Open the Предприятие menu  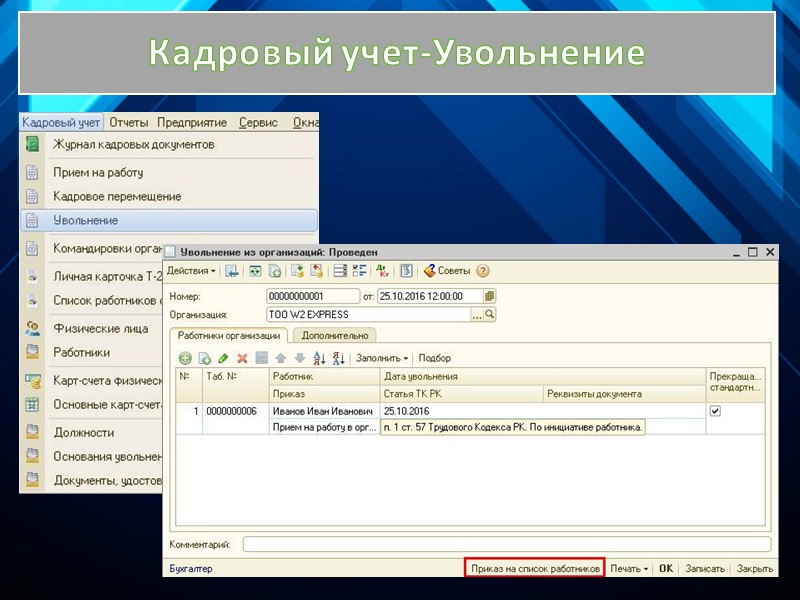click(x=192, y=122)
